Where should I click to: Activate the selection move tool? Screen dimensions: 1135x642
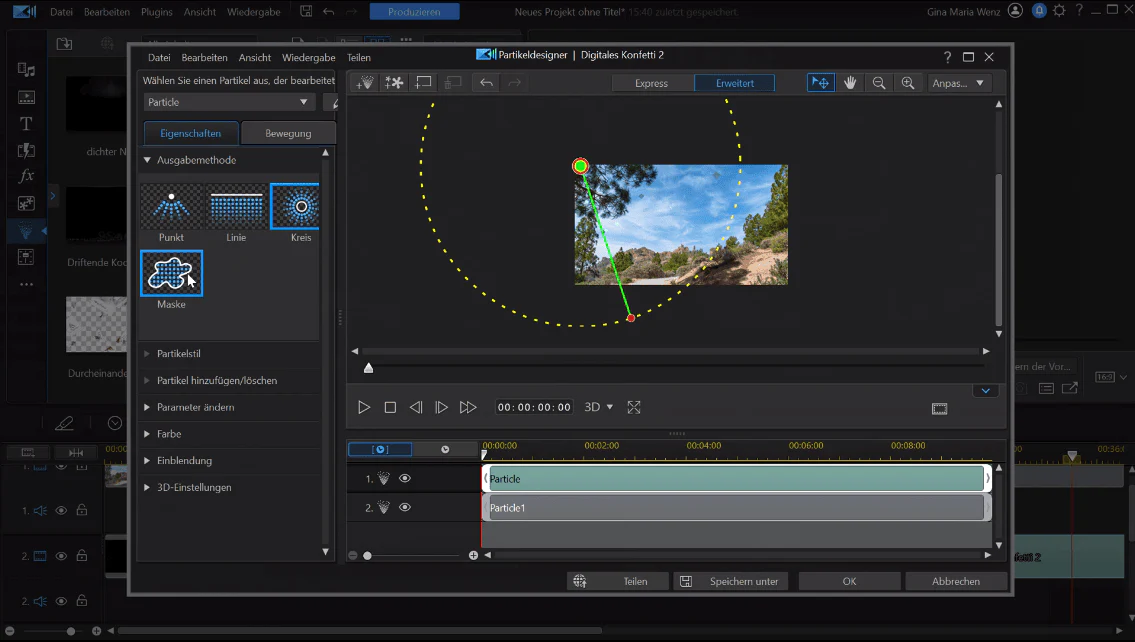click(x=820, y=83)
